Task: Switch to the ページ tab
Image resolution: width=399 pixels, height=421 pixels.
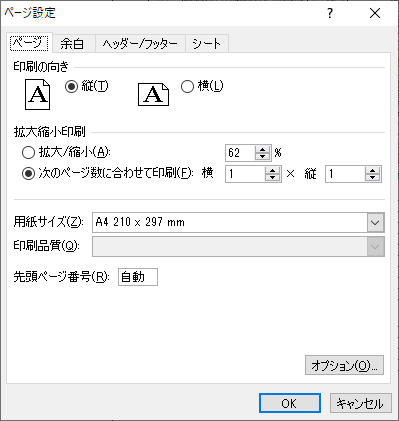Action: [x=29, y=43]
